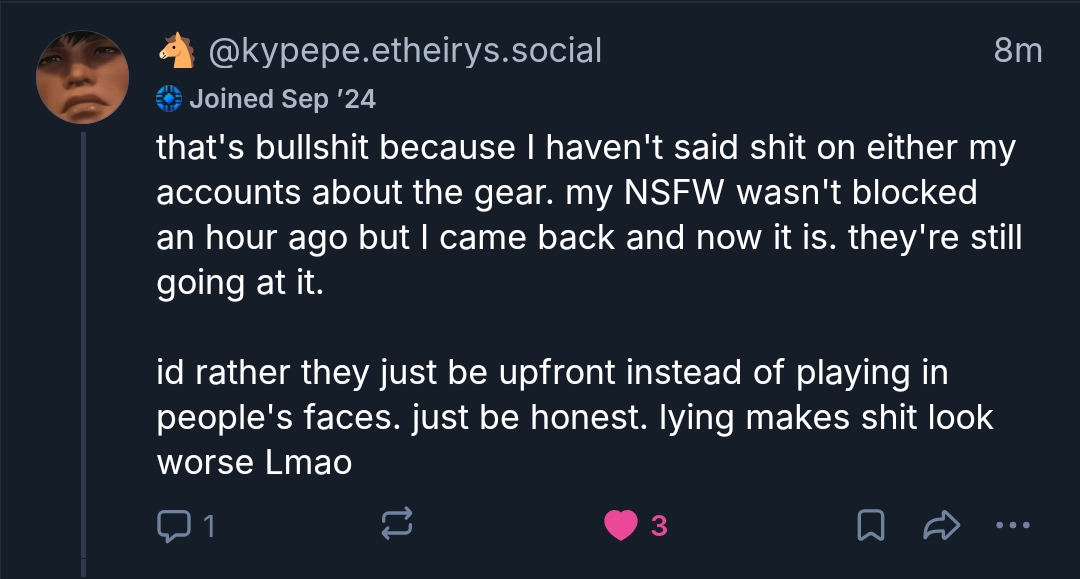Show who liked via the 3 count
1080x579 pixels.
658,526
